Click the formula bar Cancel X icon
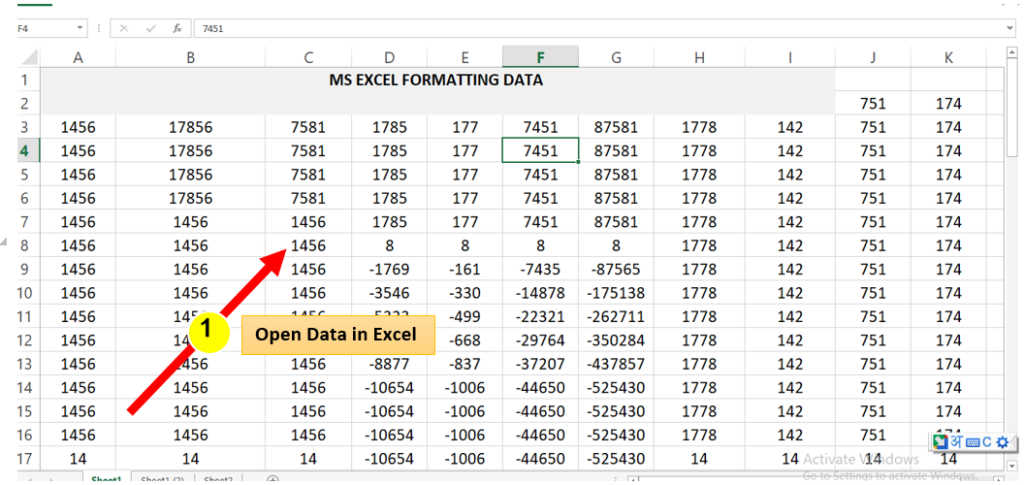Viewport: 1024px width, 485px height. tap(124, 29)
